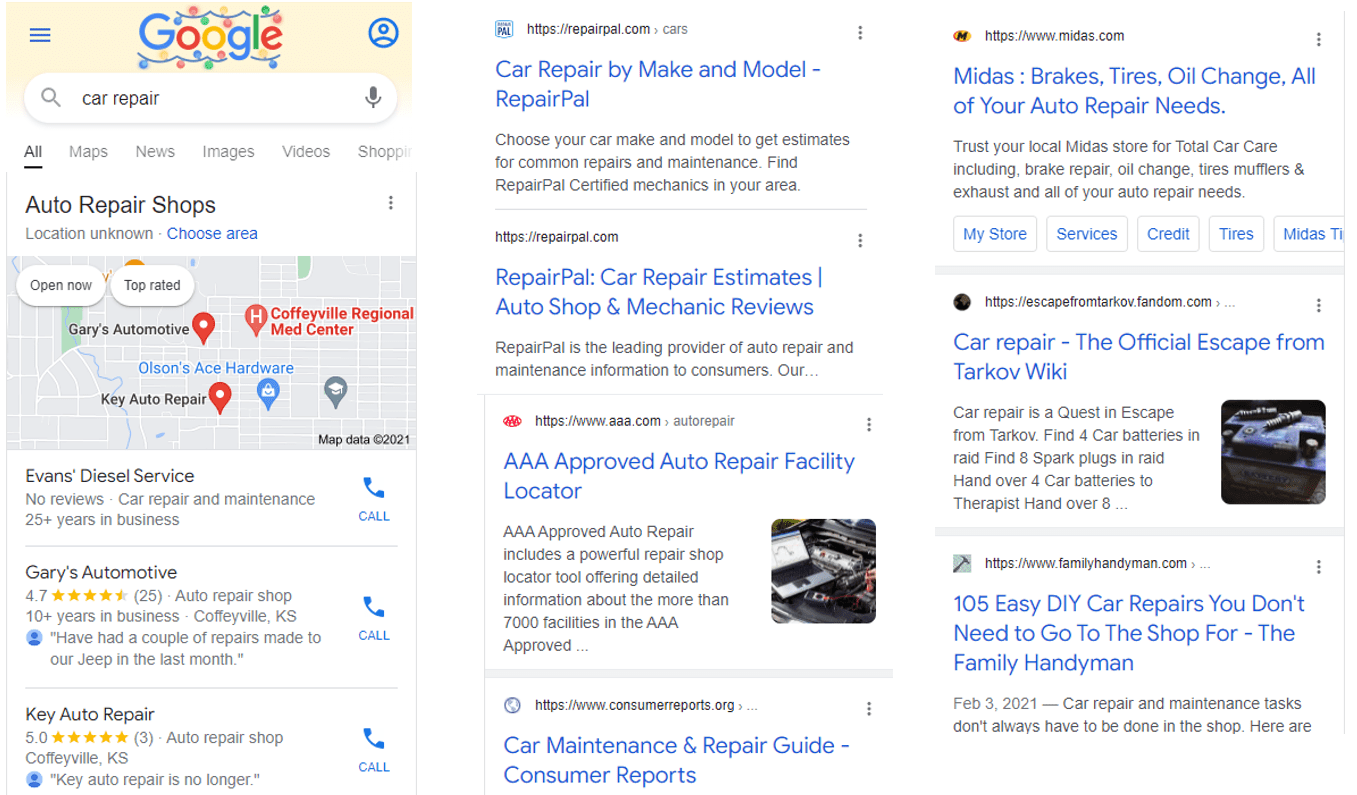
Task: Open options for midas.com result
Action: click(1319, 39)
